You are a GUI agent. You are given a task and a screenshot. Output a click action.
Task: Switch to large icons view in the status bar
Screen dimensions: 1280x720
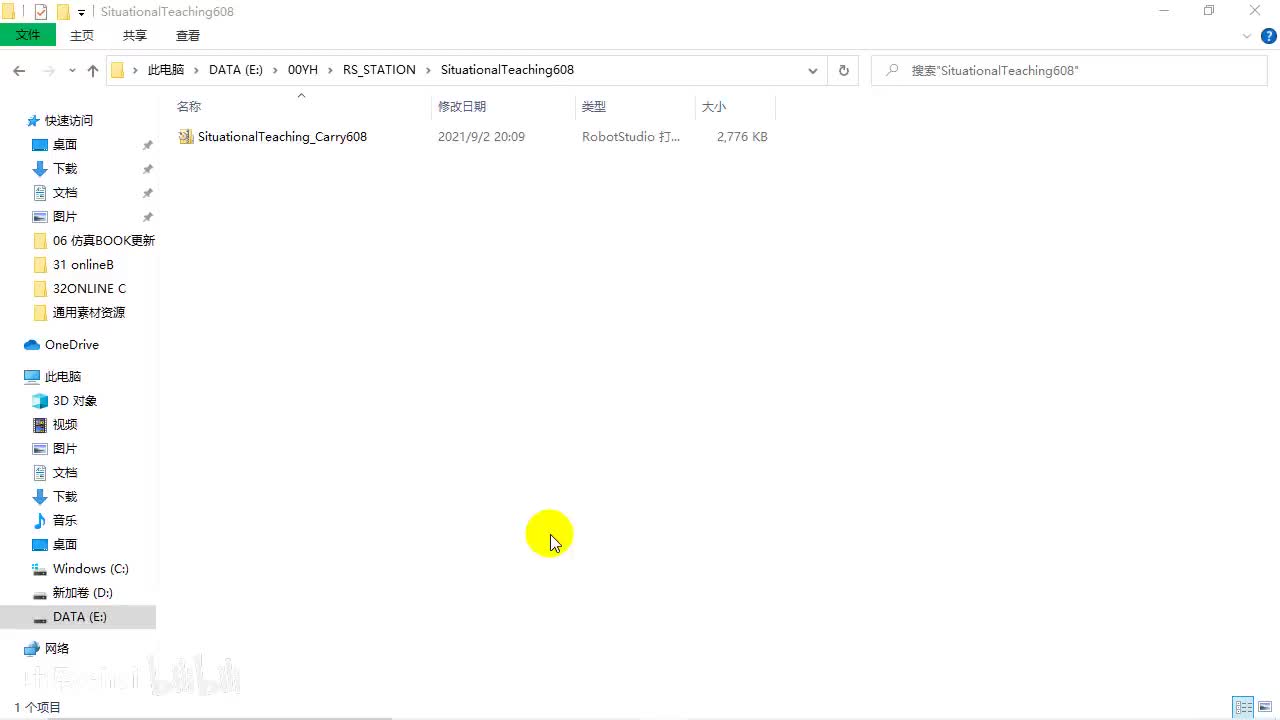(1265, 707)
